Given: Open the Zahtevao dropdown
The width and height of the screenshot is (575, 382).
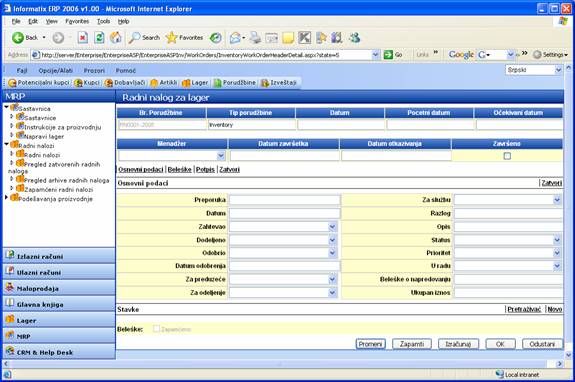Looking at the screenshot, I should click(332, 227).
